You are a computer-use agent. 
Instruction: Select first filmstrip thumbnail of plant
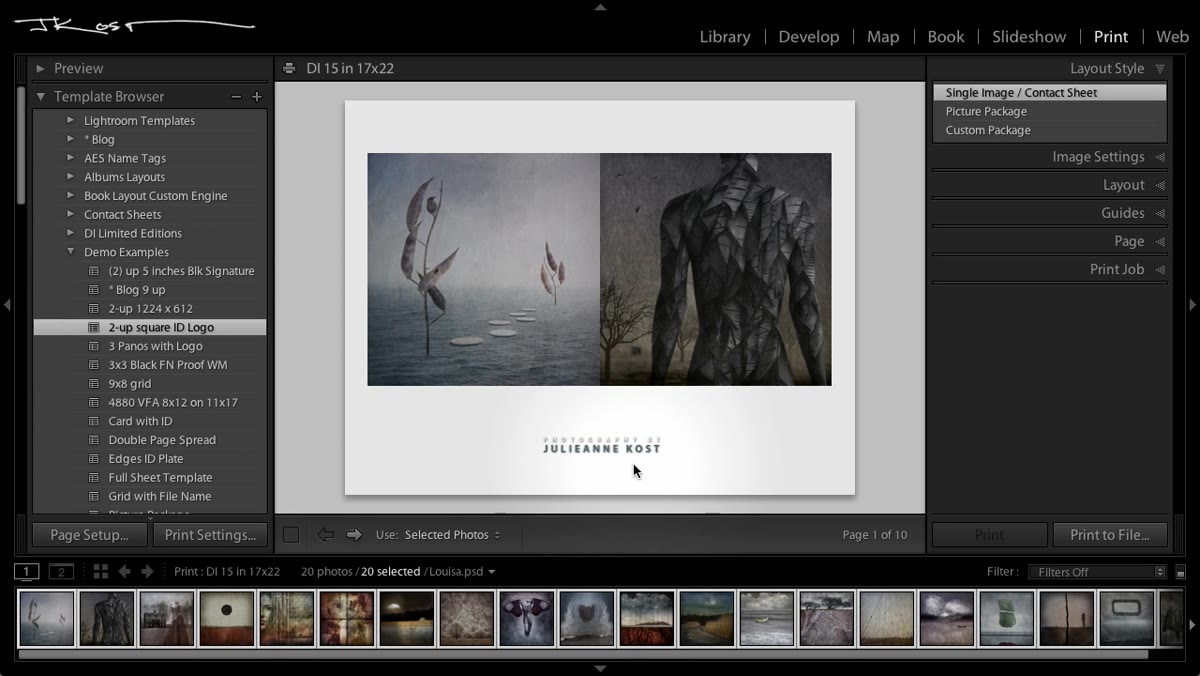click(47, 618)
